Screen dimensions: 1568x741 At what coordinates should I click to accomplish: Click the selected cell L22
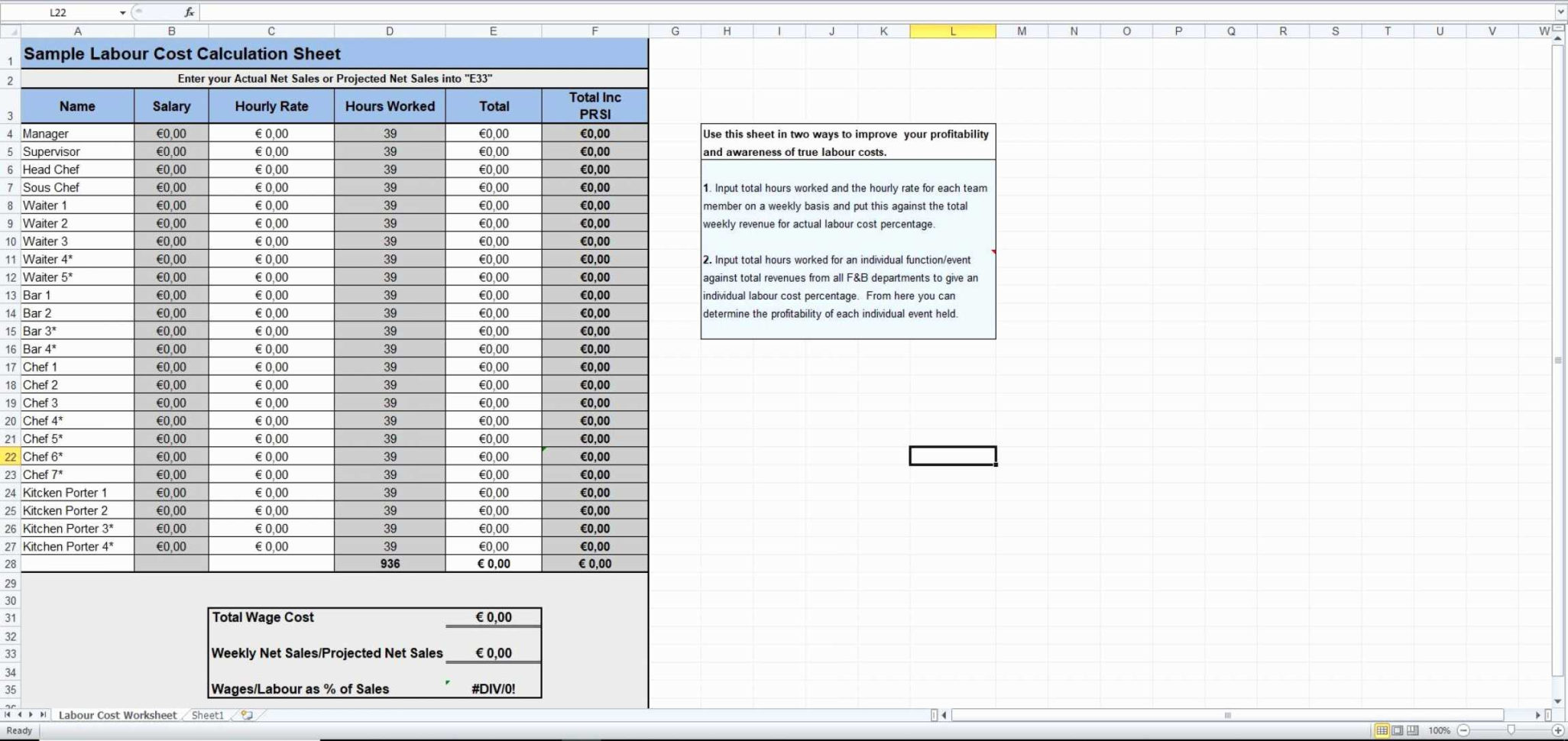[952, 456]
